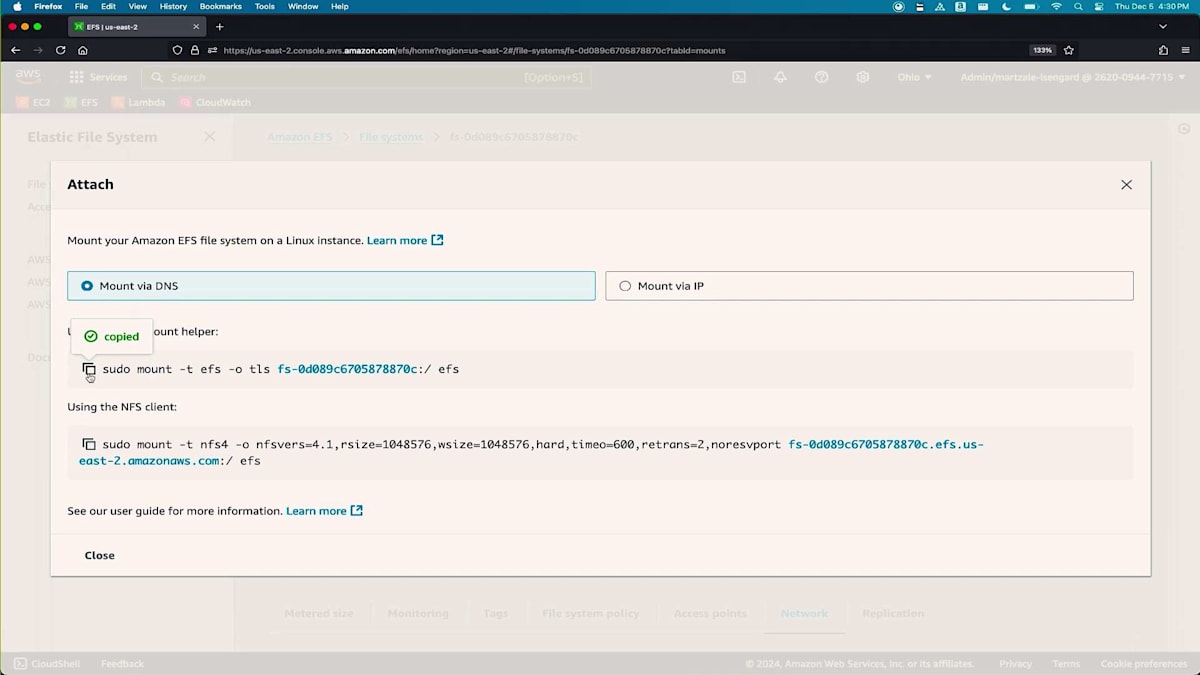Open the Tools menu

264,6
